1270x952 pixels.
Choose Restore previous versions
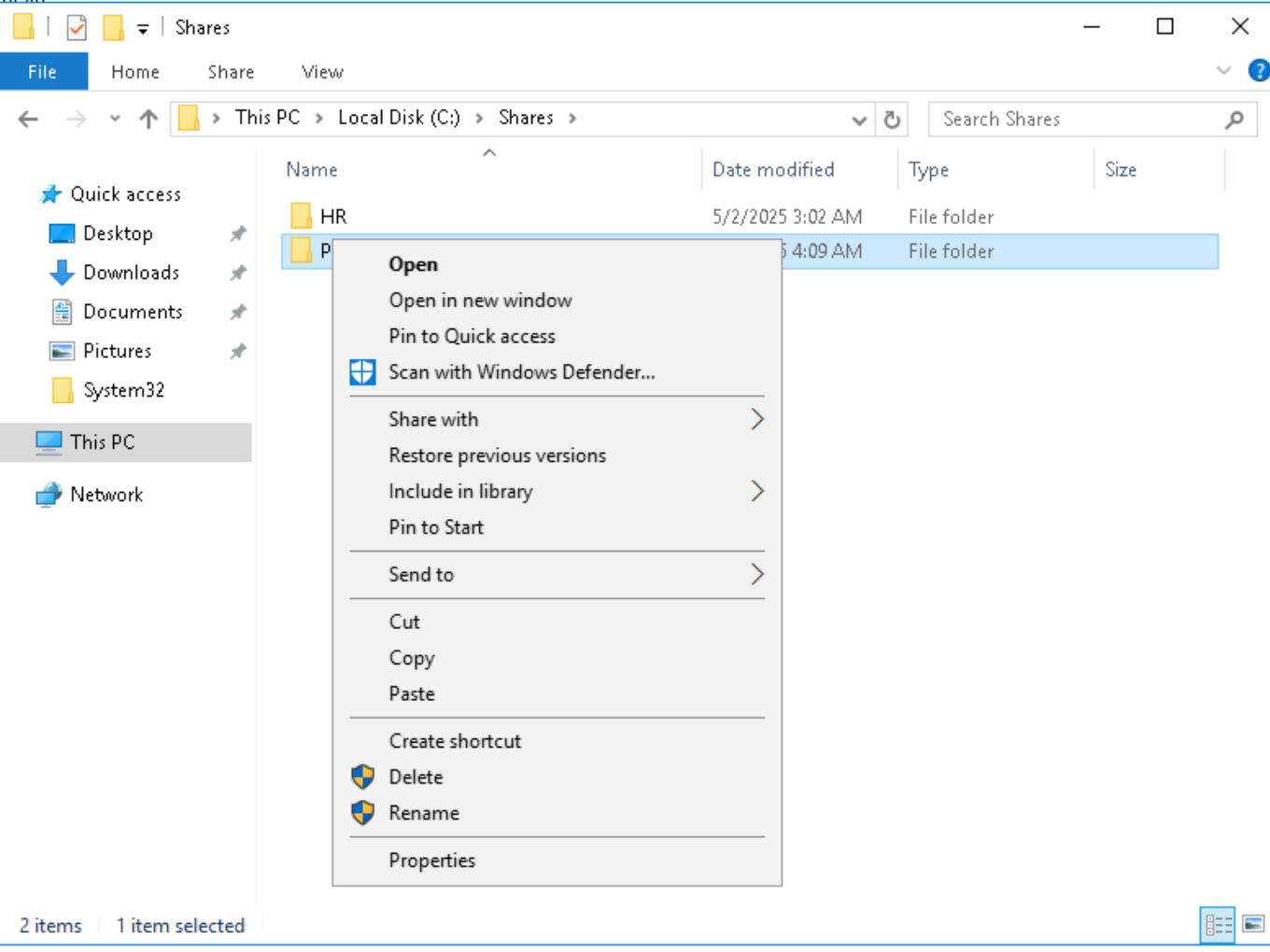[557, 455]
